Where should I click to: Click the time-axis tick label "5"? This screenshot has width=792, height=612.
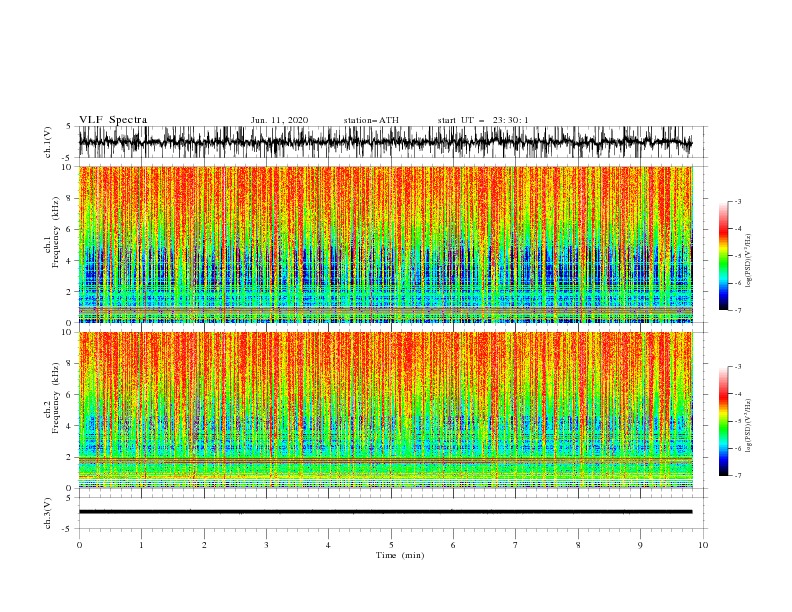[x=391, y=545]
